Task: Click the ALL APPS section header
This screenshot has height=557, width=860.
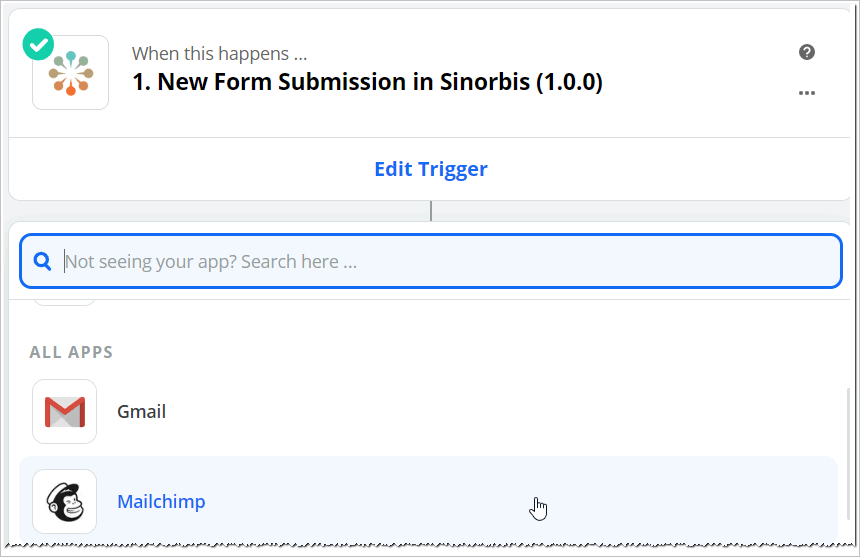Action: (x=71, y=352)
